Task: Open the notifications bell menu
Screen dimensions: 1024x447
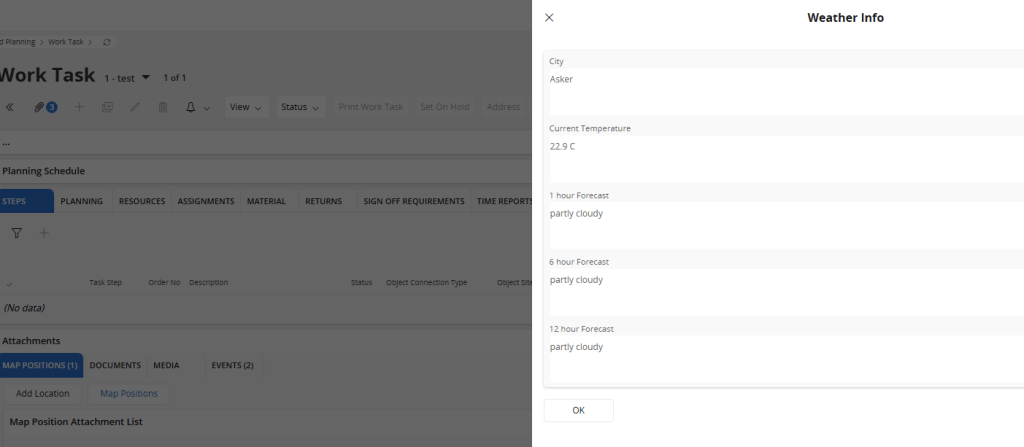Action: (x=197, y=107)
